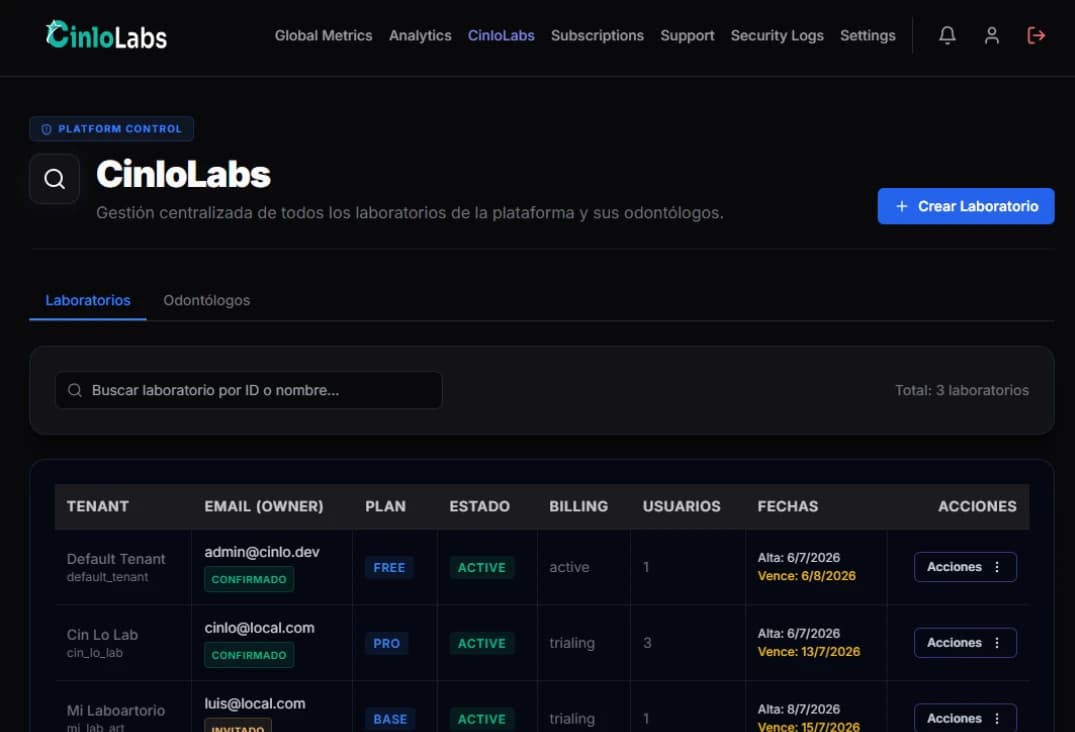
Task: Switch to the Laboratorios tab
Action: point(88,300)
